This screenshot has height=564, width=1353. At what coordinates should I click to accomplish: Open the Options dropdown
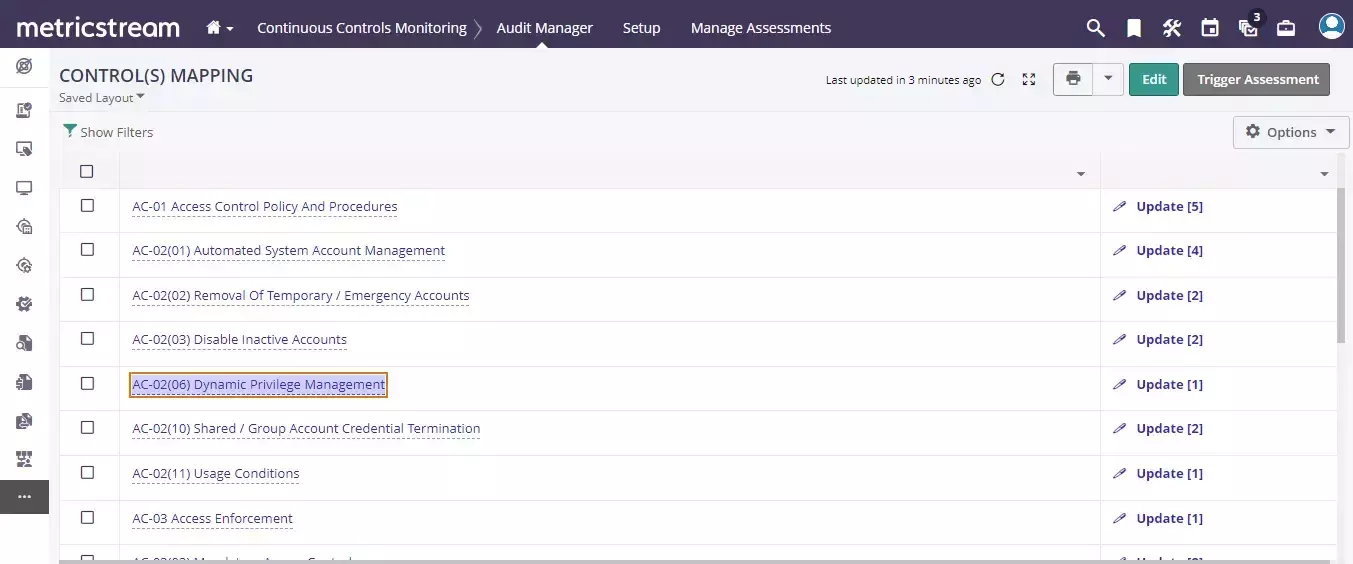click(1291, 132)
